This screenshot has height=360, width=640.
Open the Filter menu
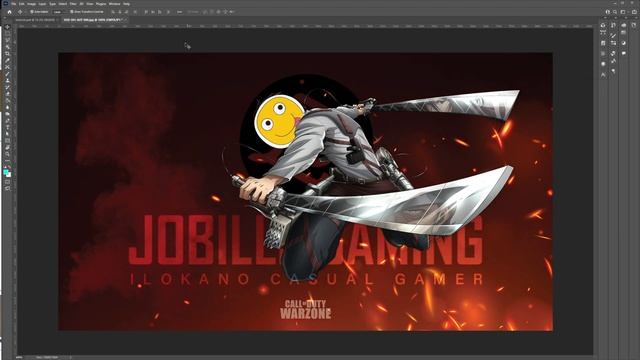point(73,4)
